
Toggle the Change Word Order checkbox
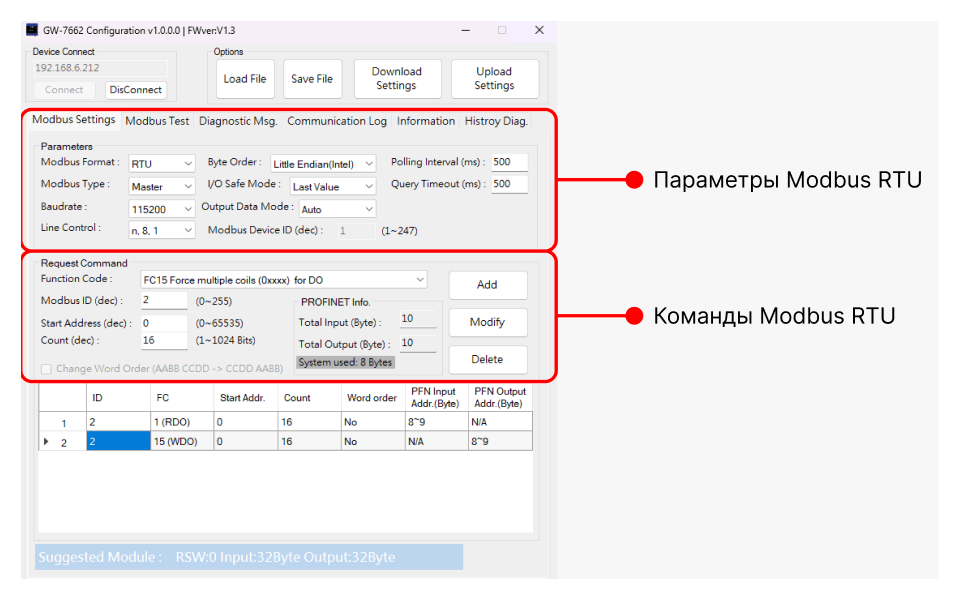pyautogui.click(x=46, y=369)
